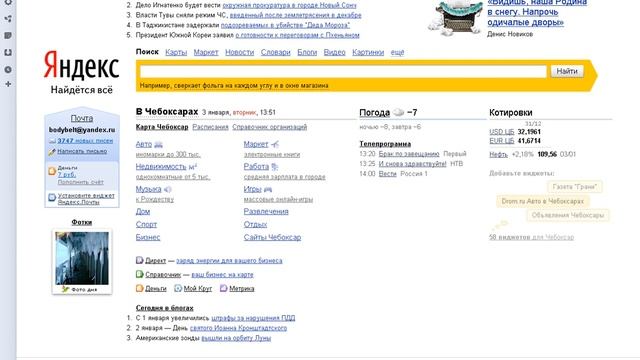Add the Объявления Чебоксары widget
The height and width of the screenshot is (360, 640).
click(567, 215)
